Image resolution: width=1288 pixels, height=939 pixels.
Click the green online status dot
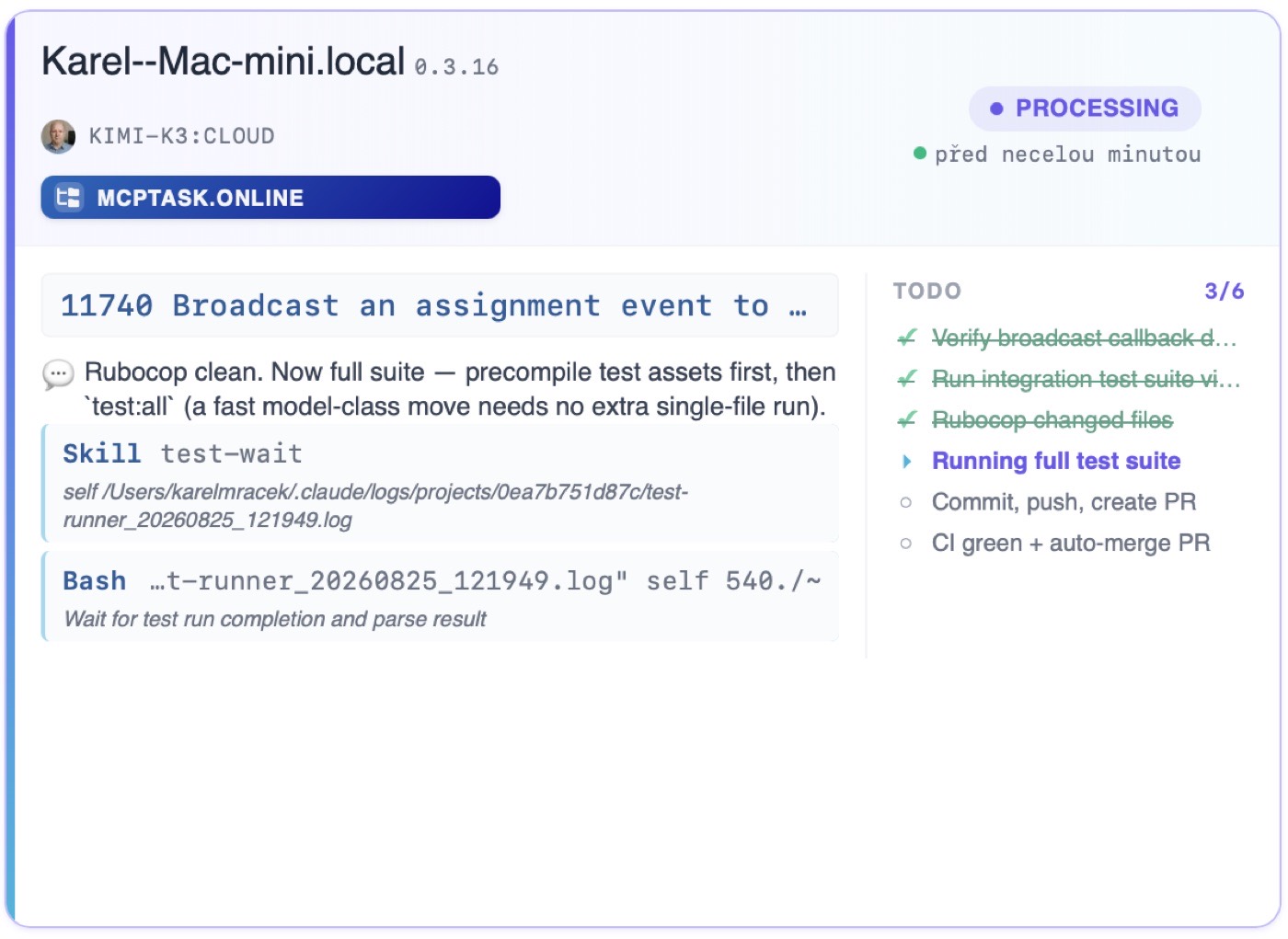pos(919,154)
